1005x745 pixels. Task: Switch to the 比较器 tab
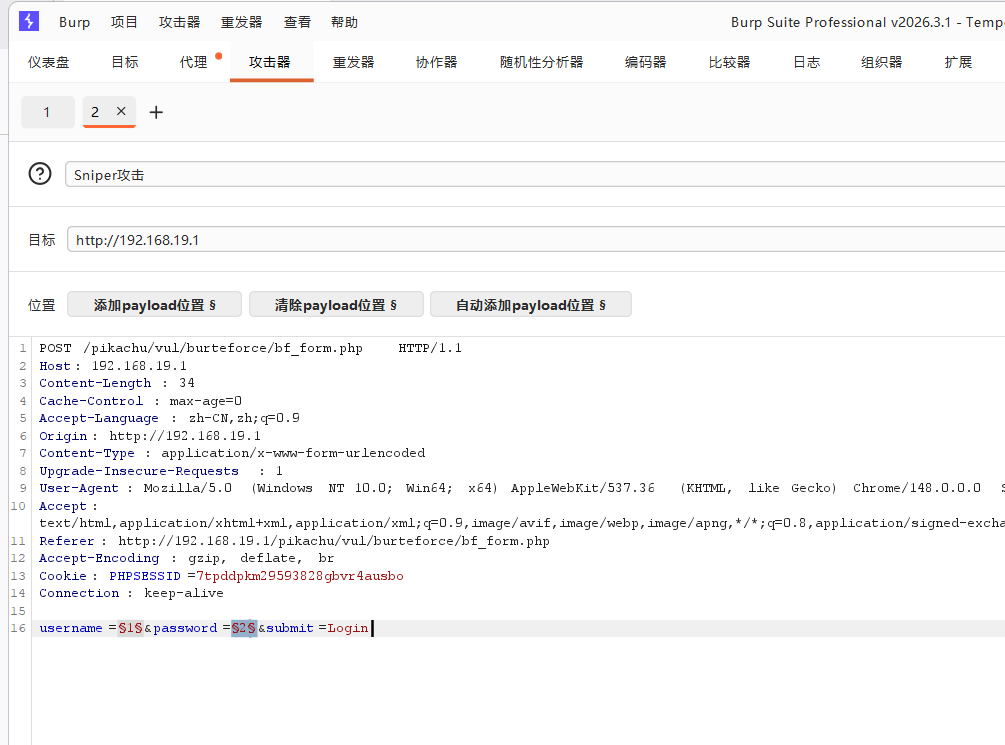729,62
